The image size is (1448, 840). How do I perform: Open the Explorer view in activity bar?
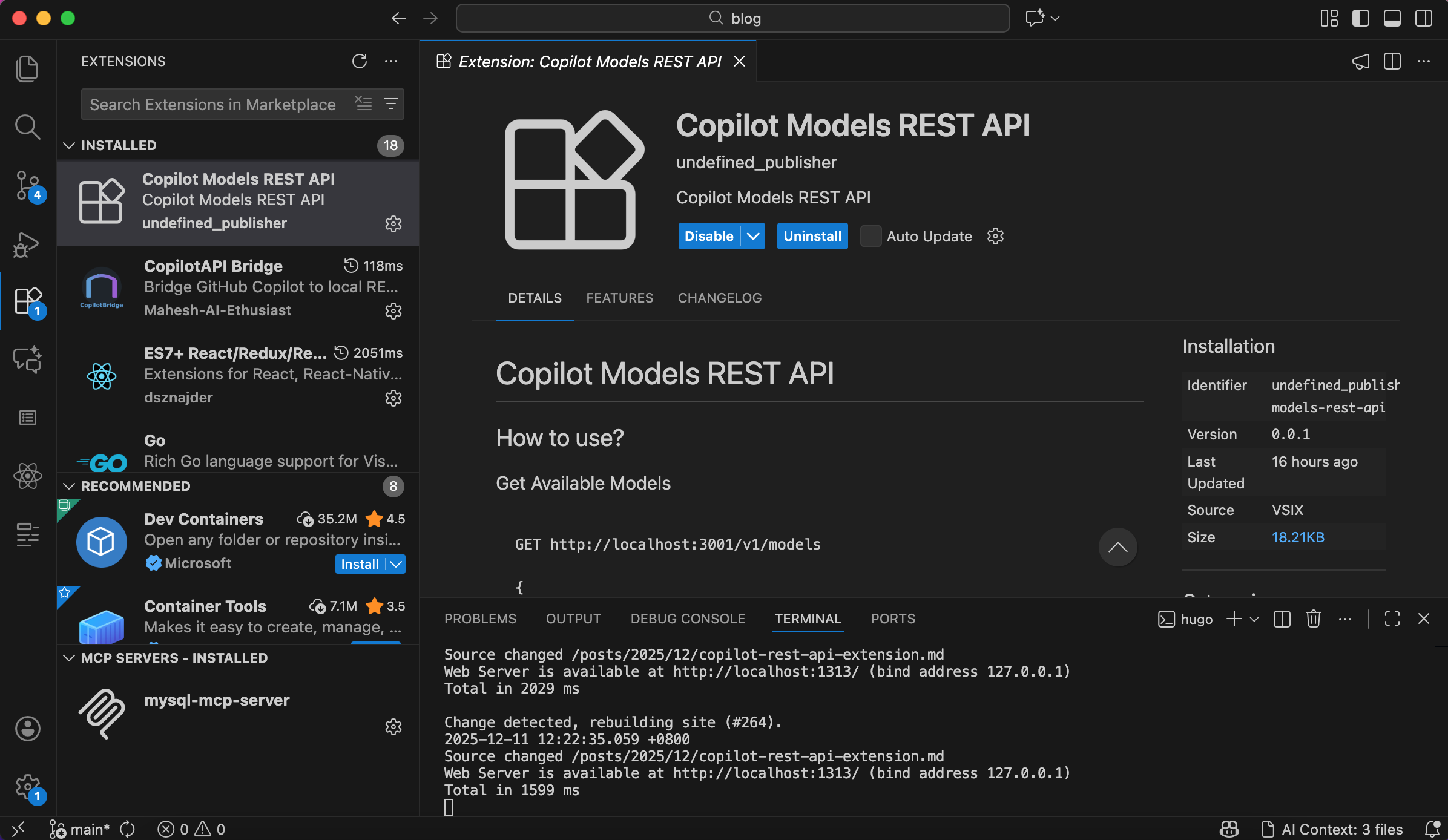[x=27, y=68]
